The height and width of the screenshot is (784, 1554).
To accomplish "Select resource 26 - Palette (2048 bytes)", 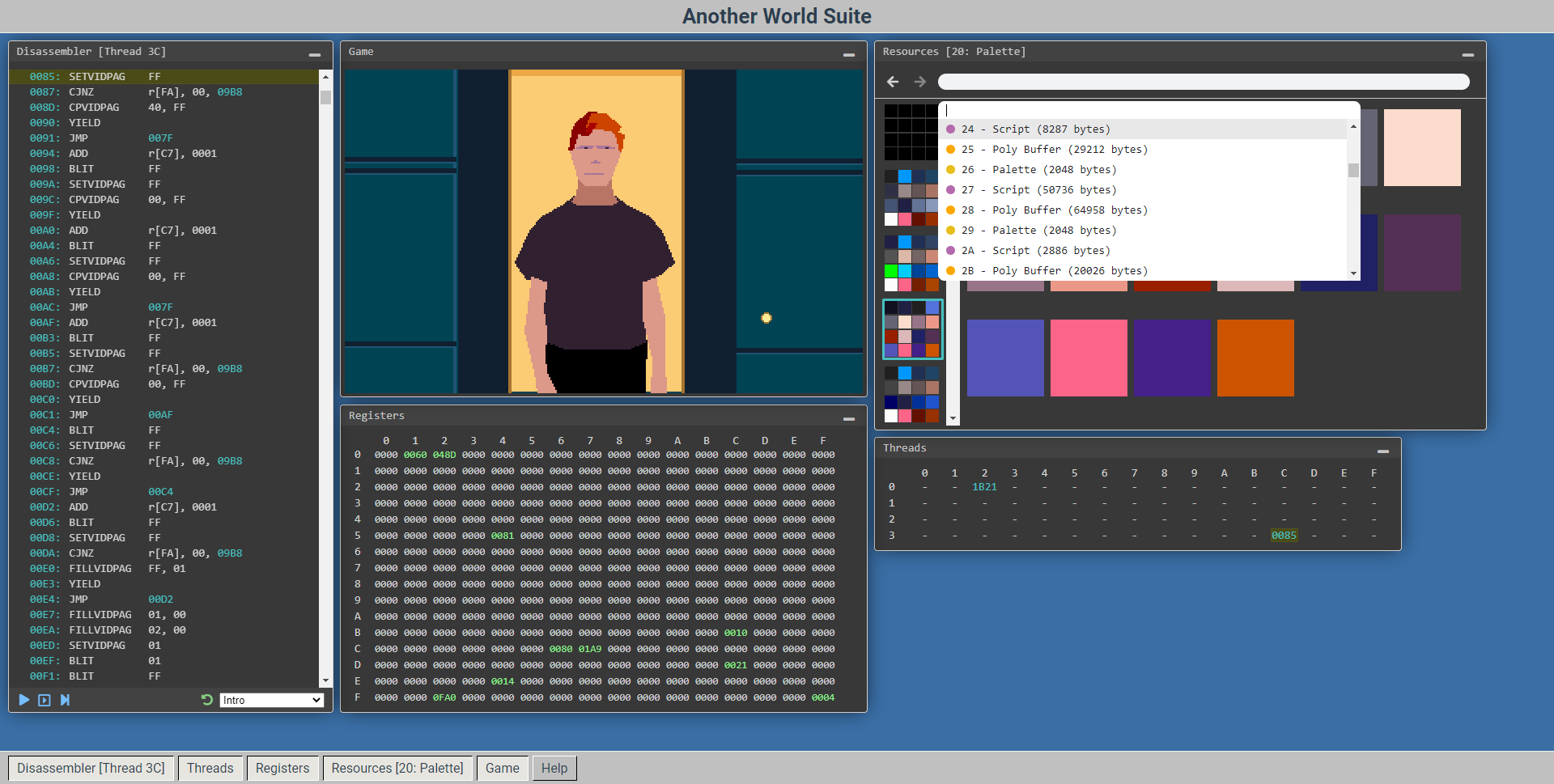I will click(x=1143, y=170).
